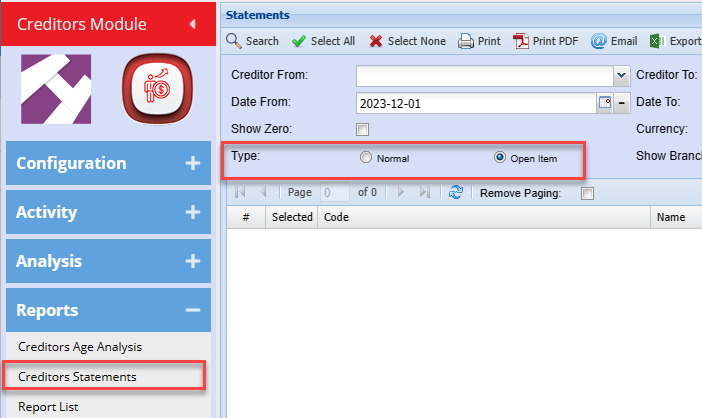Go to previous page of results
The image size is (702, 418).
tap(263, 192)
